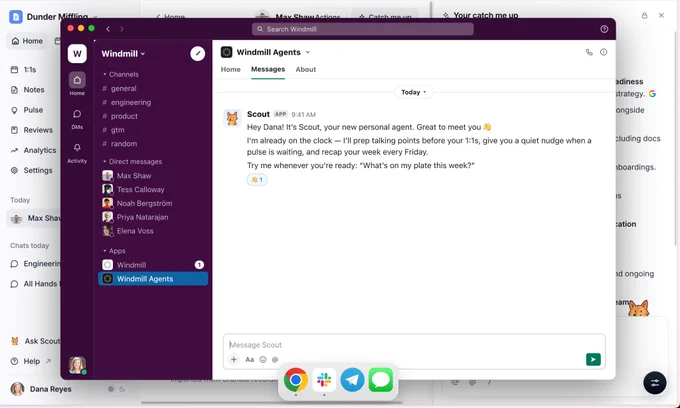The width and height of the screenshot is (680, 408).
Task: Toggle text formatting Aa in composer
Action: pos(249,359)
